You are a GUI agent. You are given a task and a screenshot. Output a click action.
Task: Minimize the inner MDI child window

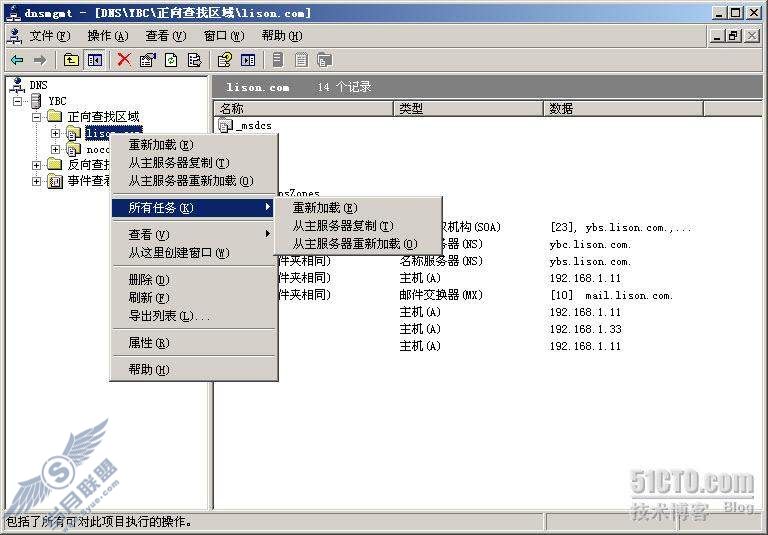(718, 36)
